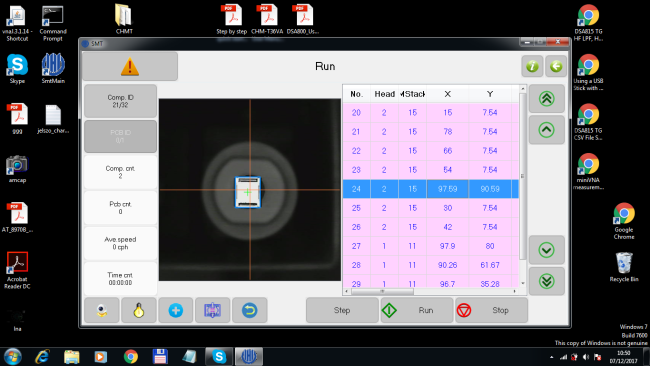Viewport: 650px width, 366px height.
Task: Click the red Stop button
Action: click(491, 310)
